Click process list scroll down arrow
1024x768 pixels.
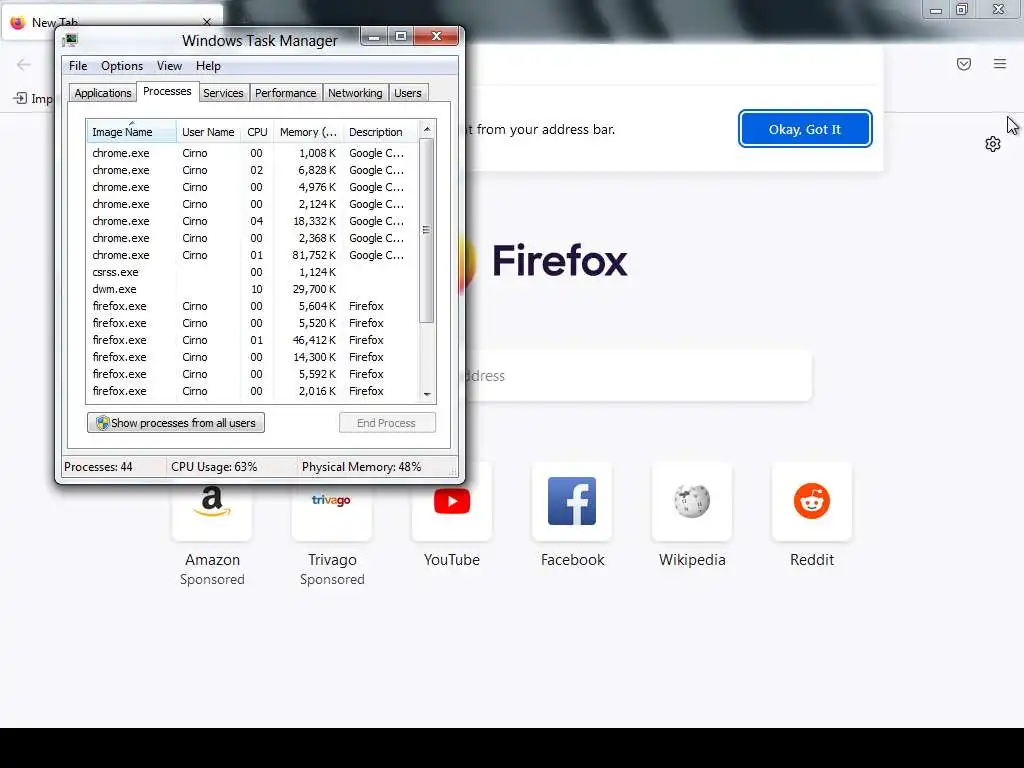[x=427, y=394]
